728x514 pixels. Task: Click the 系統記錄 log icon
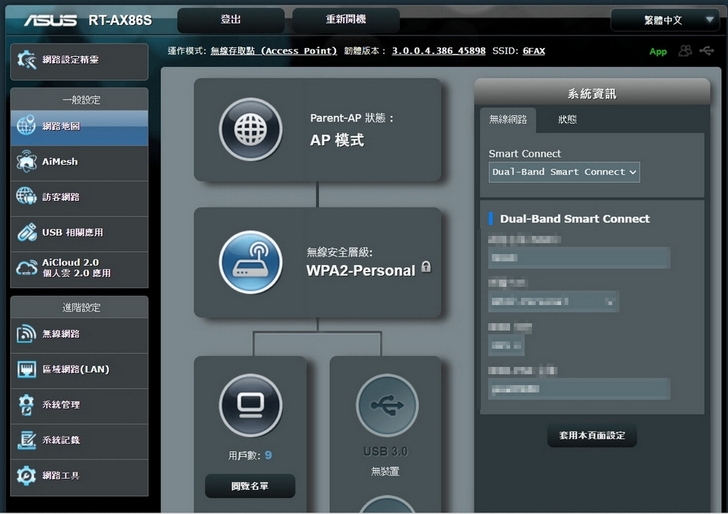pos(26,440)
